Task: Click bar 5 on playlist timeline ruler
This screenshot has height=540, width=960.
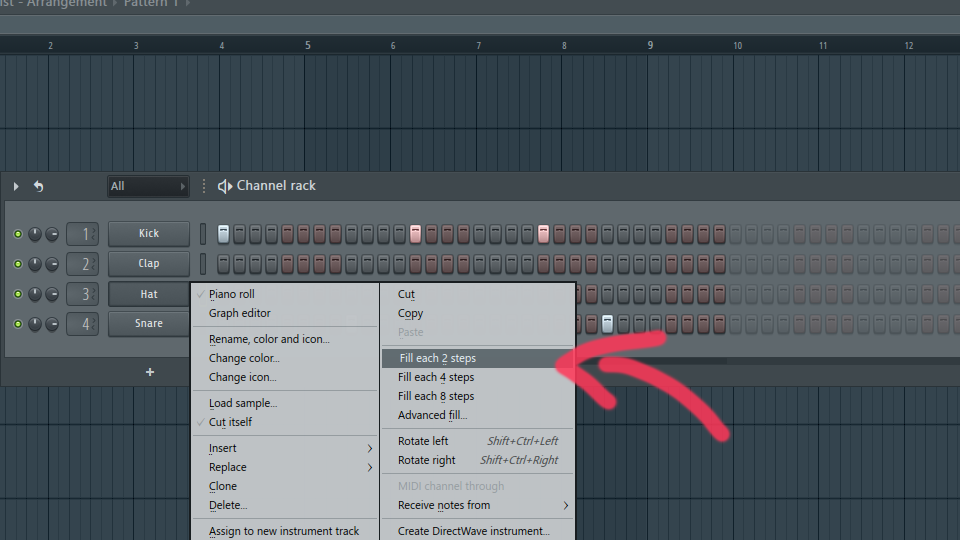Action: 307,45
